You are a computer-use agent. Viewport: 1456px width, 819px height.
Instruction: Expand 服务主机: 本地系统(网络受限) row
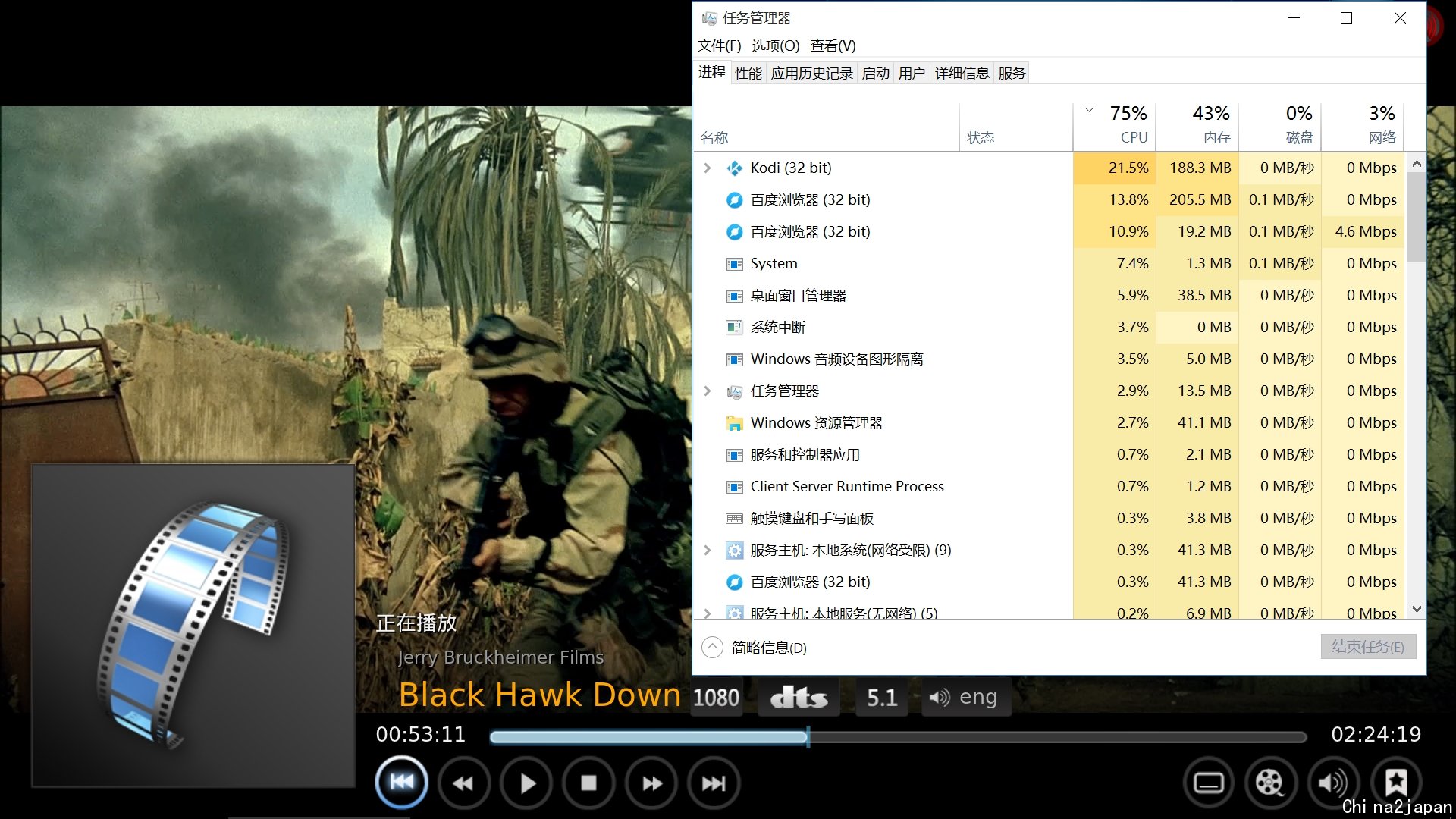(708, 550)
